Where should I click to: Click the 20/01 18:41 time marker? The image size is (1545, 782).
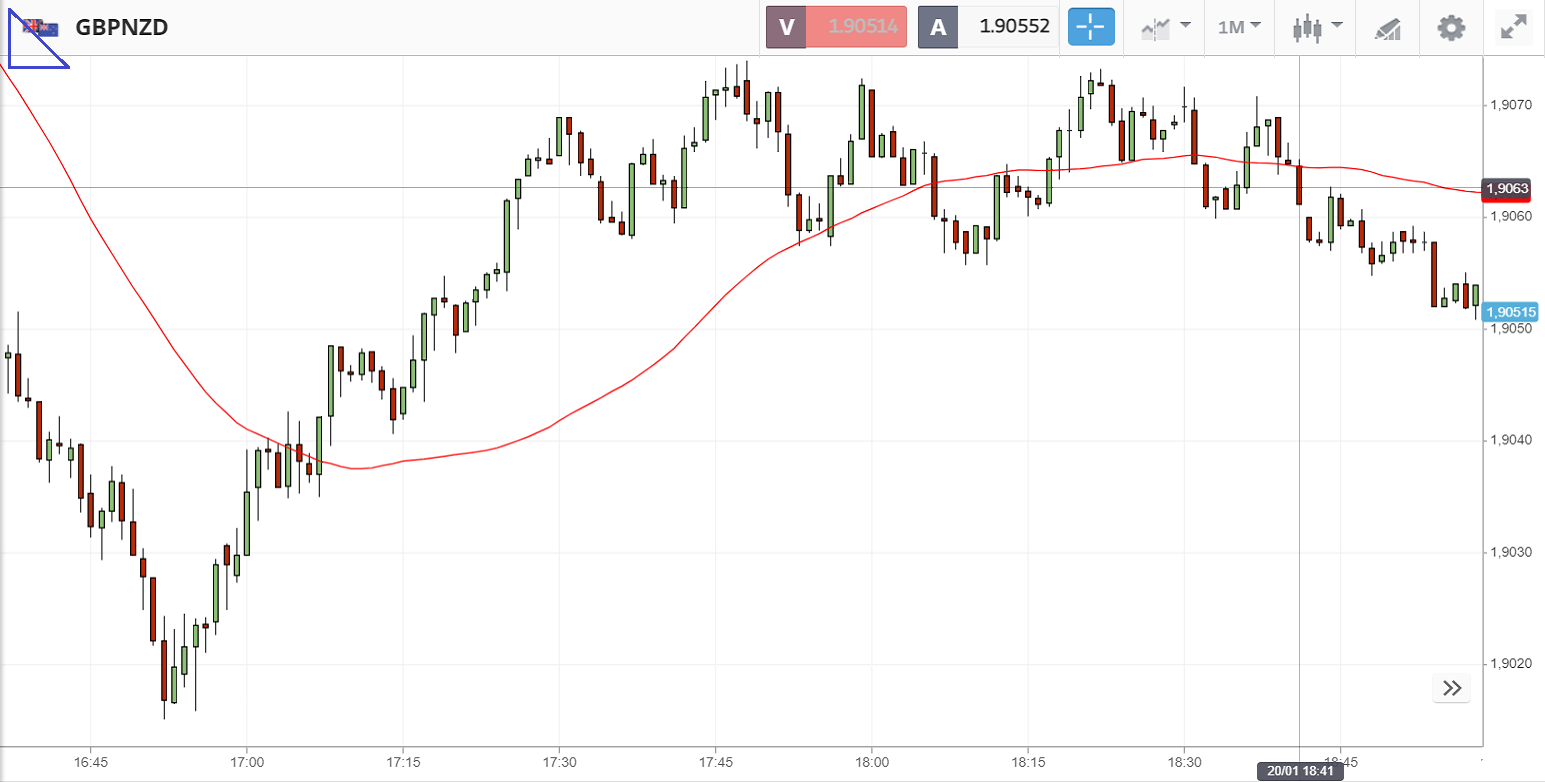[x=1299, y=771]
